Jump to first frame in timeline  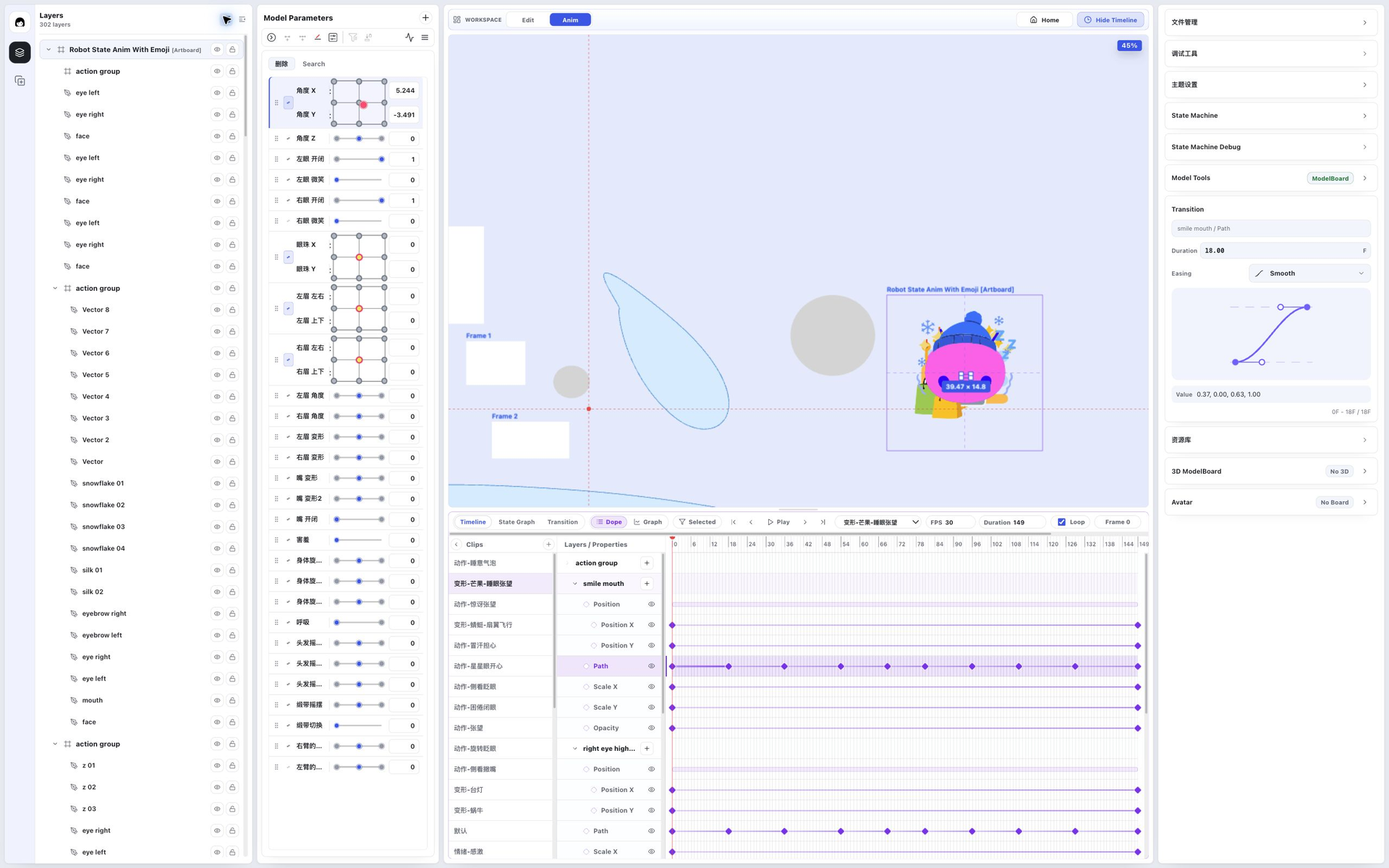[x=734, y=522]
